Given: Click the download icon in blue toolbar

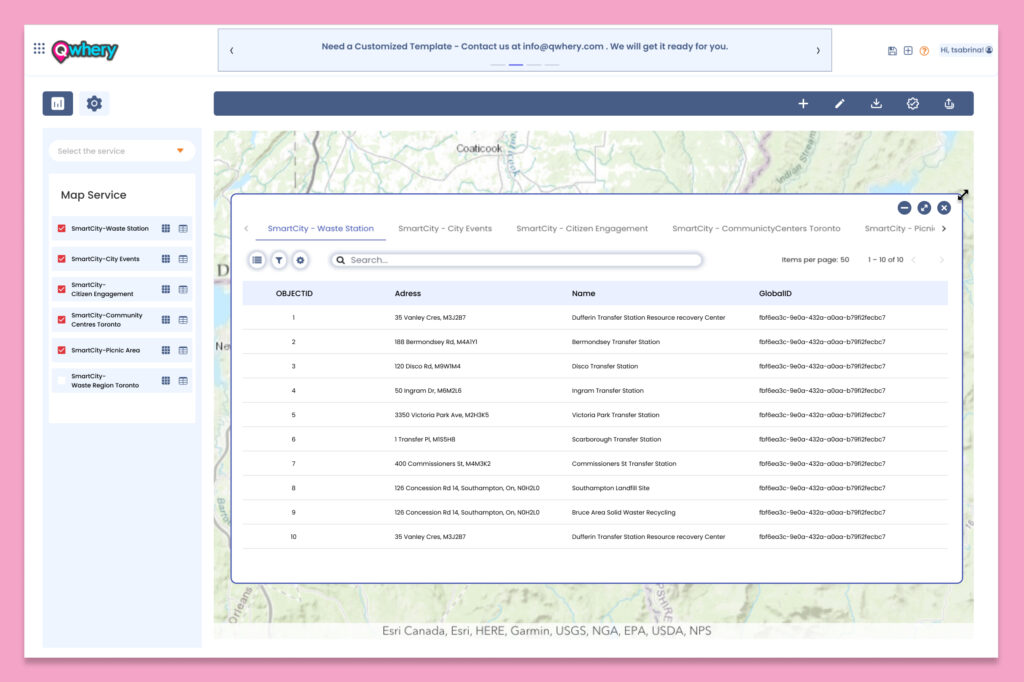Looking at the screenshot, I should click(876, 104).
